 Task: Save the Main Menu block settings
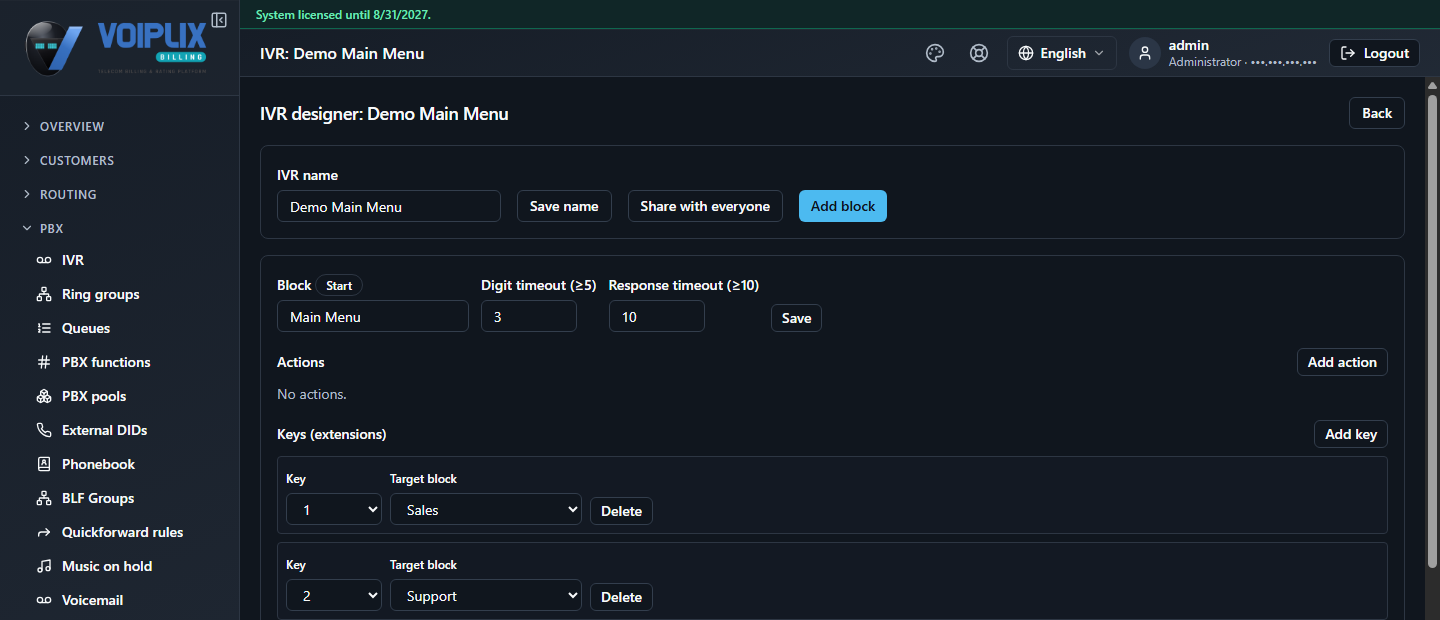[x=796, y=318]
